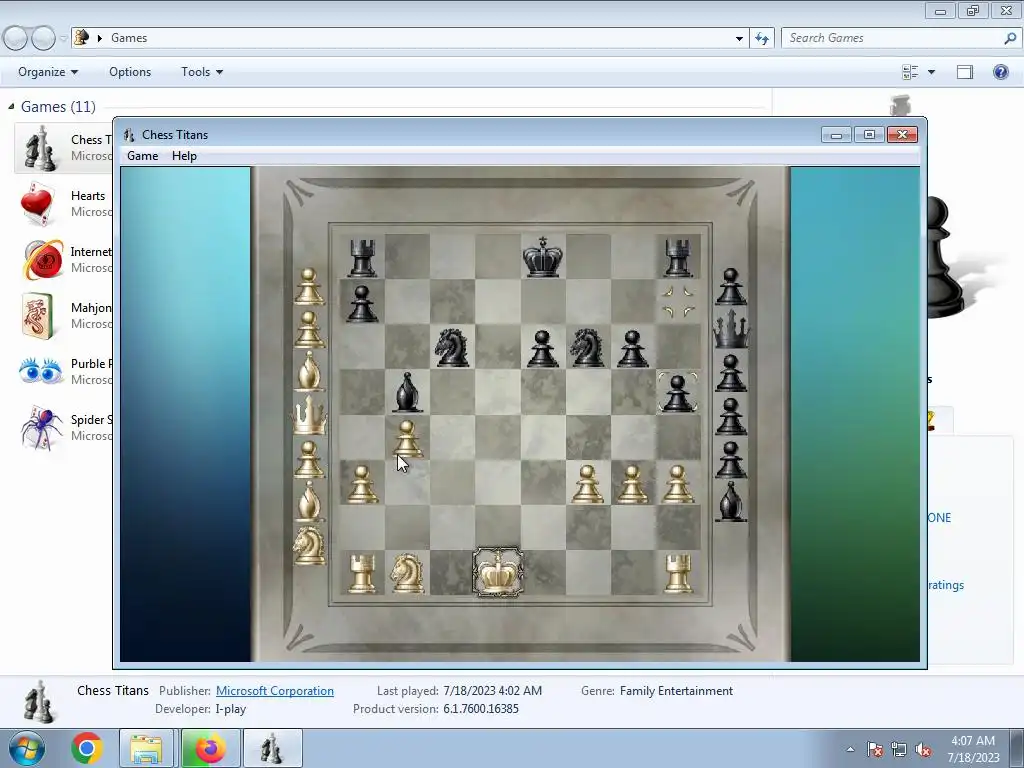Launch Chrome from the taskbar
Viewport: 1024px width, 768px height.
(86, 748)
